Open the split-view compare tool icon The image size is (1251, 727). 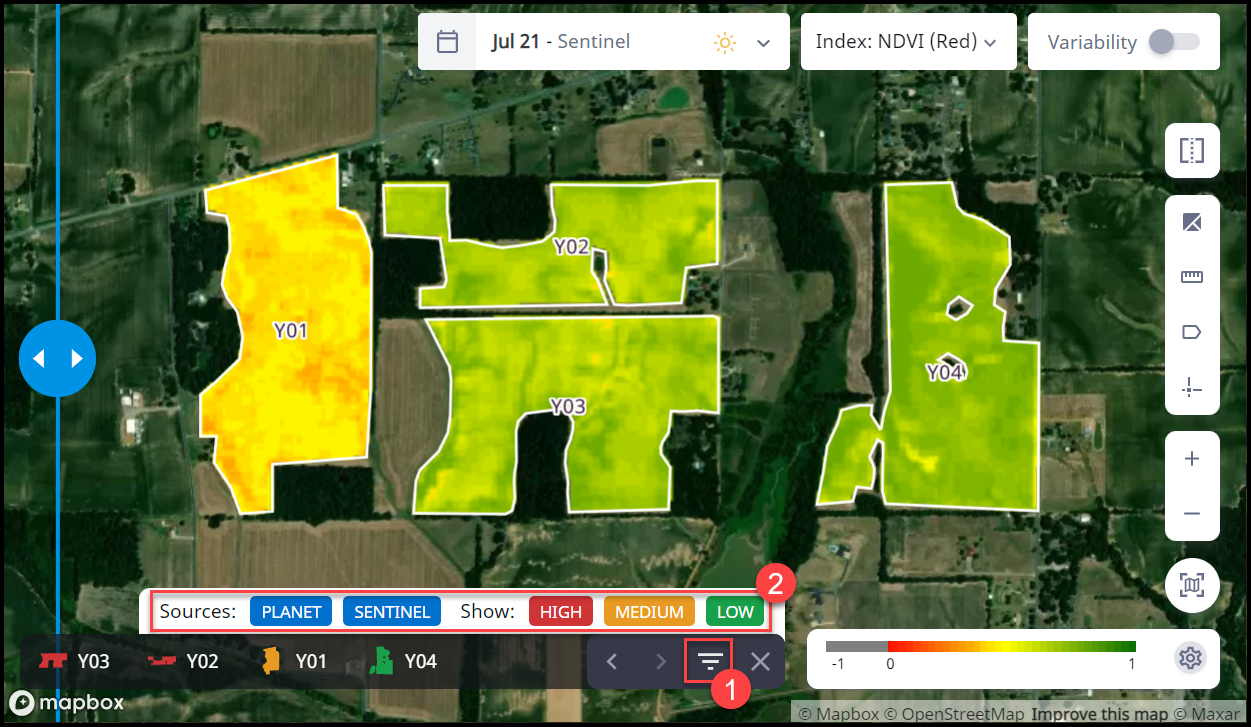tap(1192, 151)
